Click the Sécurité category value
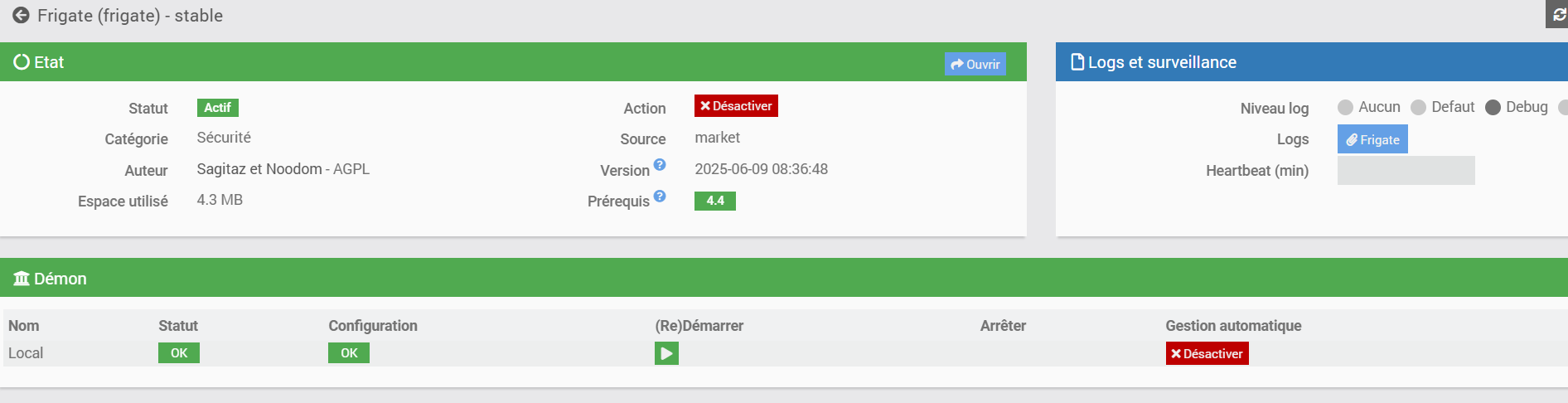Viewport: 1568px width, 403px height. point(224,138)
